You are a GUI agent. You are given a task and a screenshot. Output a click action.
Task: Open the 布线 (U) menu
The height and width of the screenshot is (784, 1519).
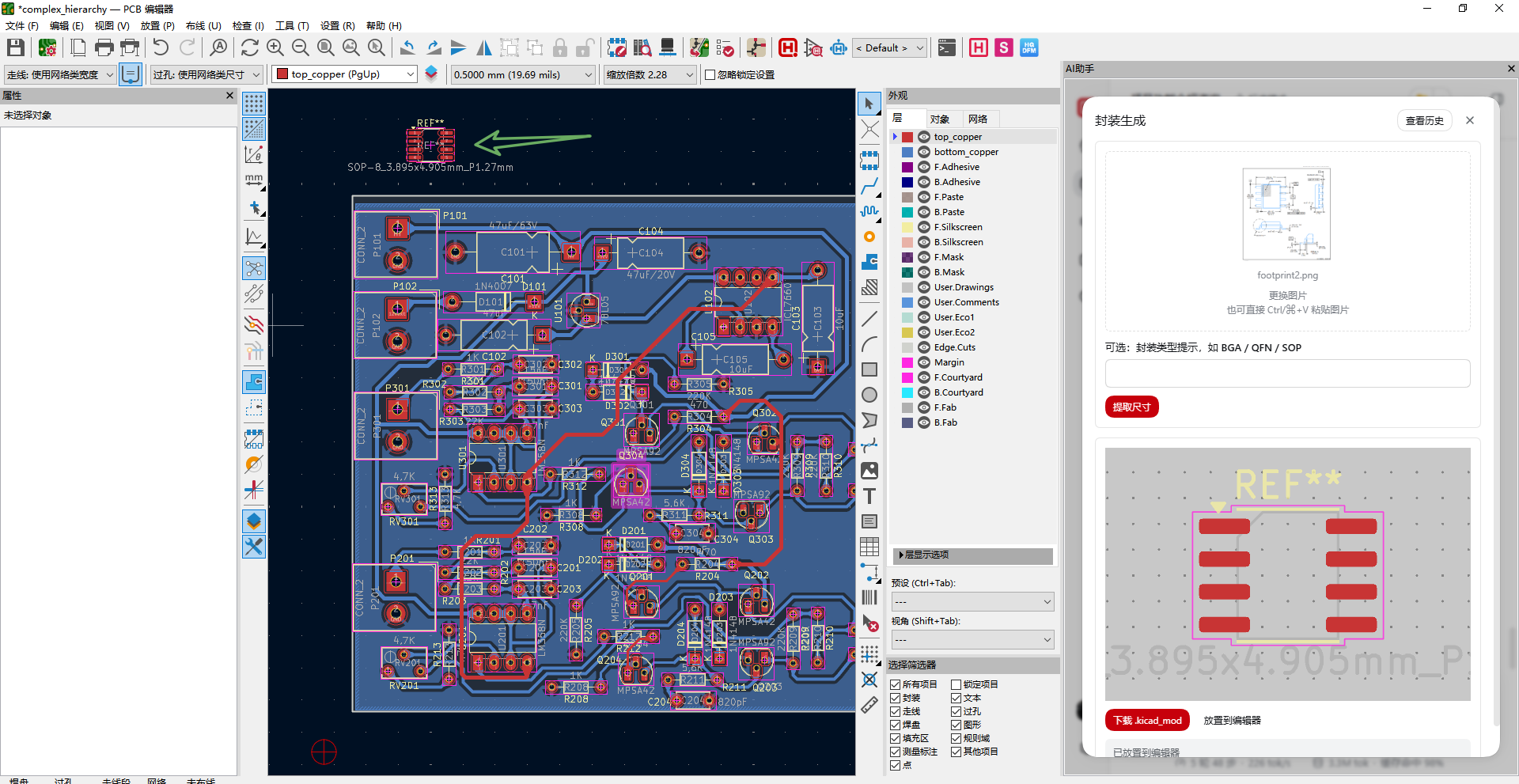click(x=203, y=26)
